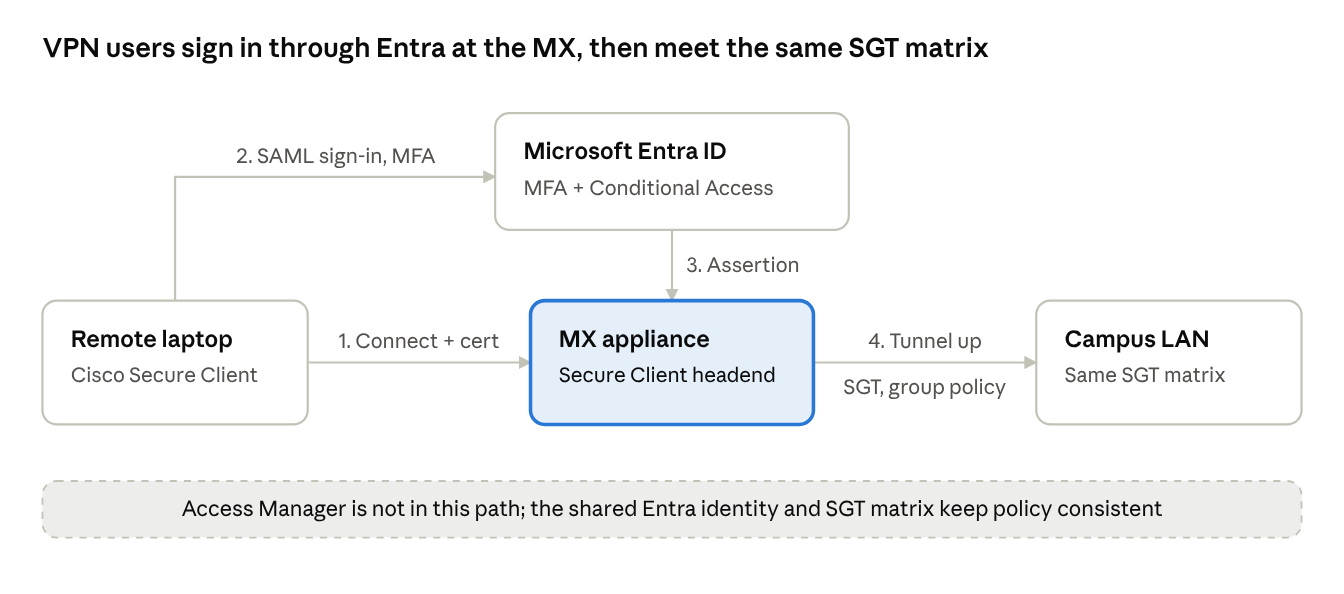Click the diagram title heading

coord(516,47)
